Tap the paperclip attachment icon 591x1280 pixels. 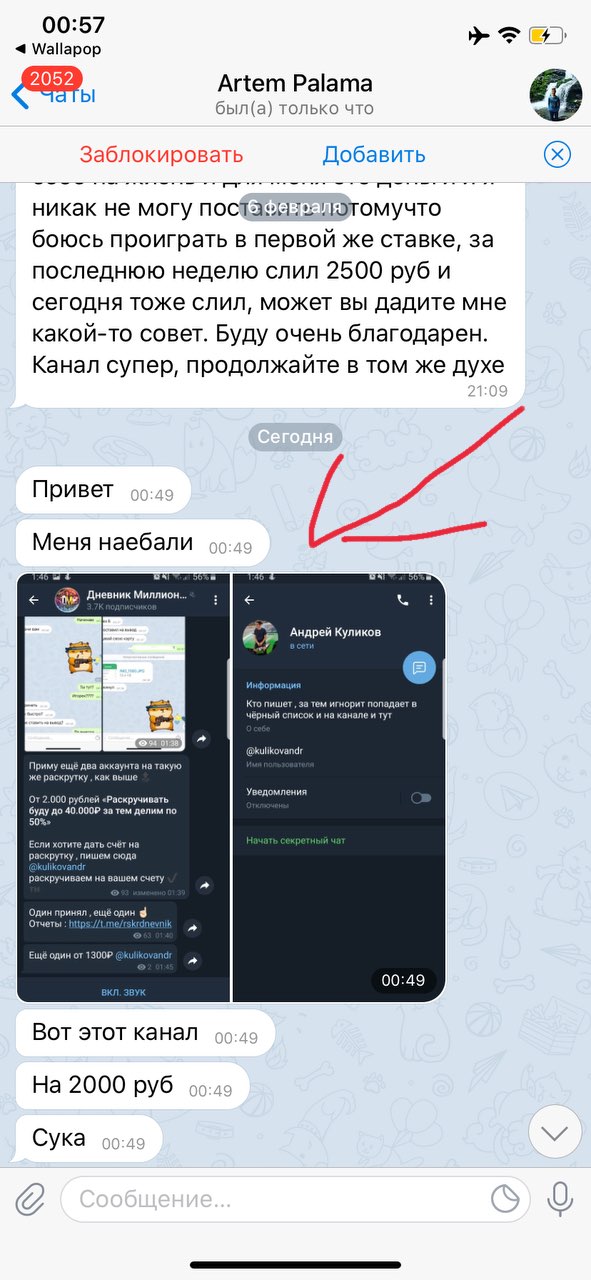(31, 1199)
